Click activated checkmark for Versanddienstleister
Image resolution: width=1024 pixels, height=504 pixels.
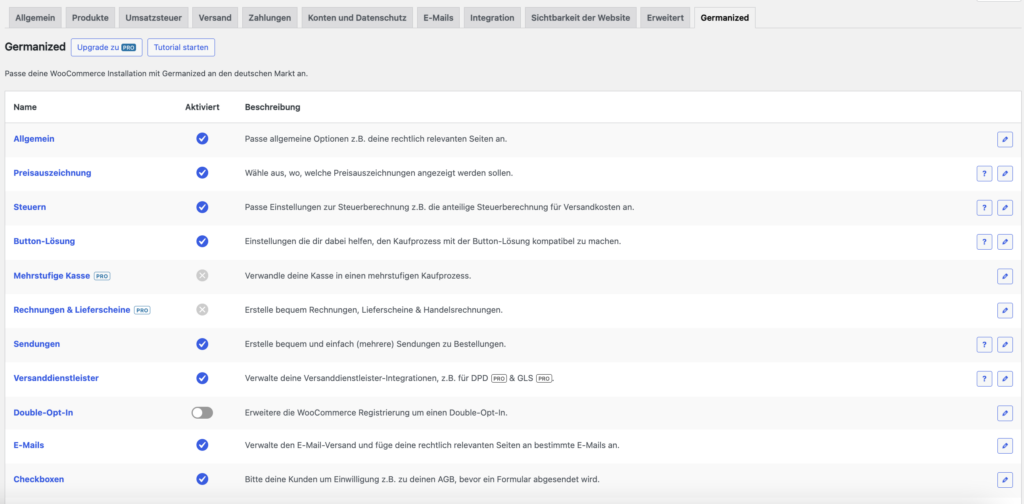coord(202,377)
